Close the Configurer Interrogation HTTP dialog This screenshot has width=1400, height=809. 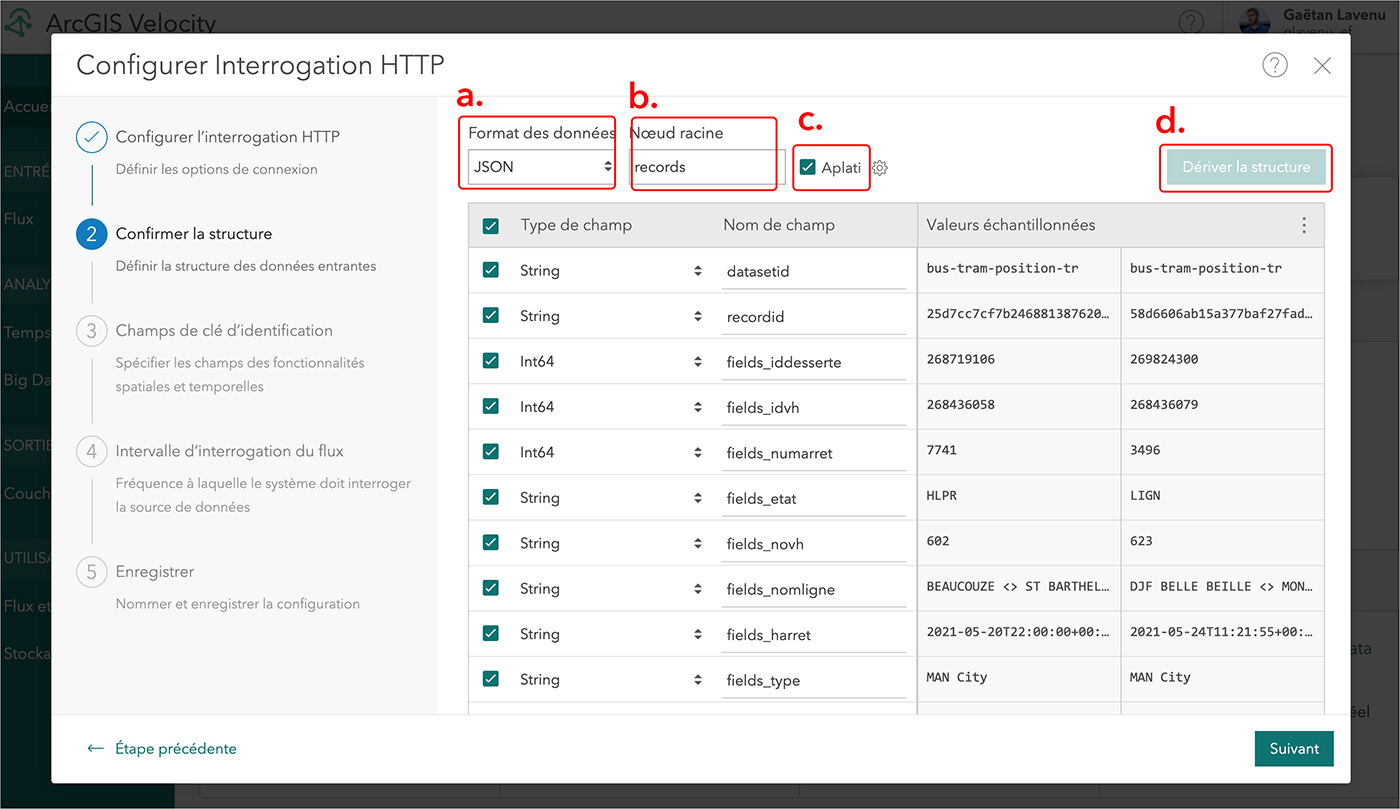click(x=1322, y=66)
